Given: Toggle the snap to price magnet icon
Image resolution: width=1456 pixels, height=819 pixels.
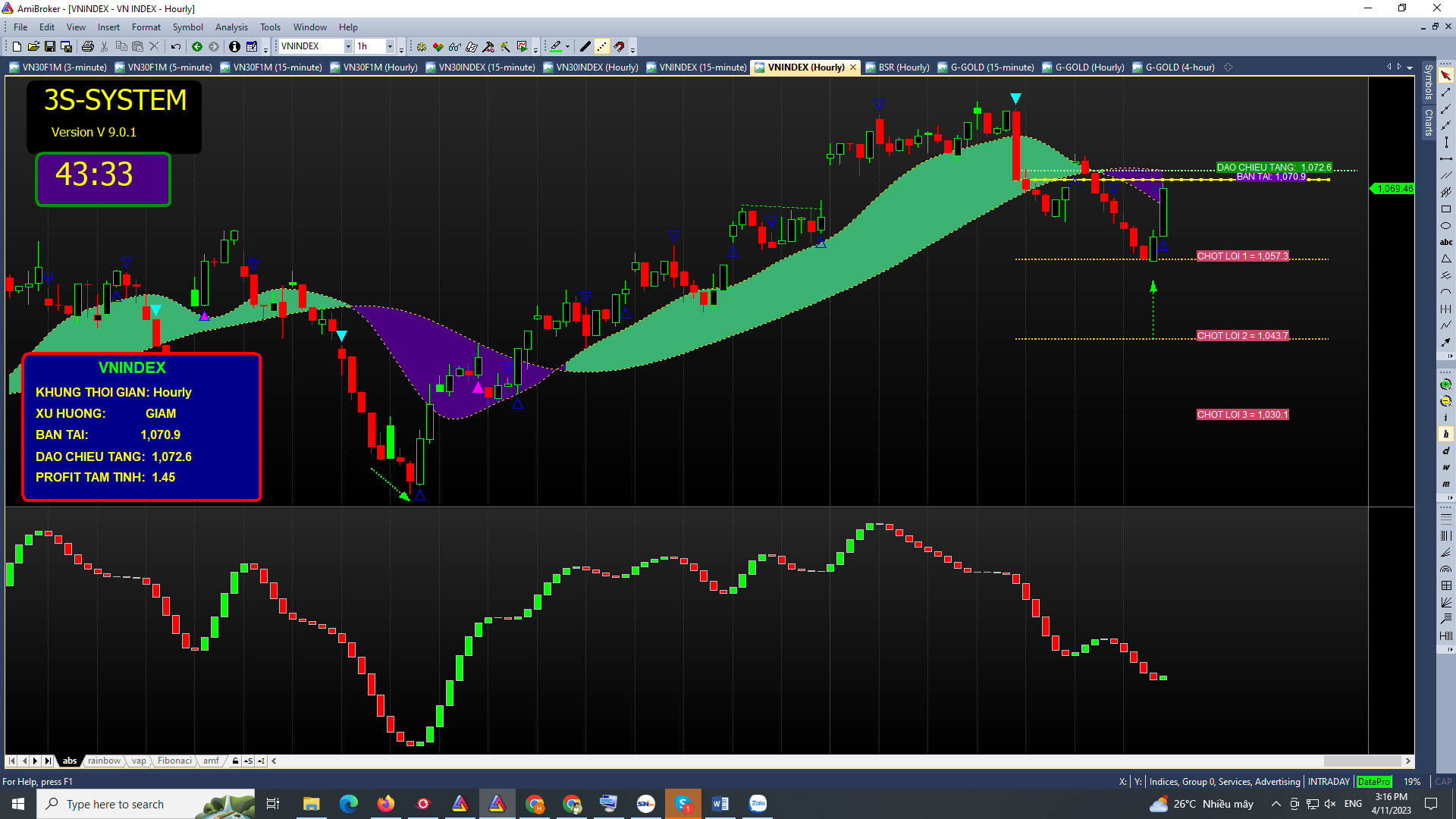Looking at the screenshot, I should pyautogui.click(x=619, y=47).
